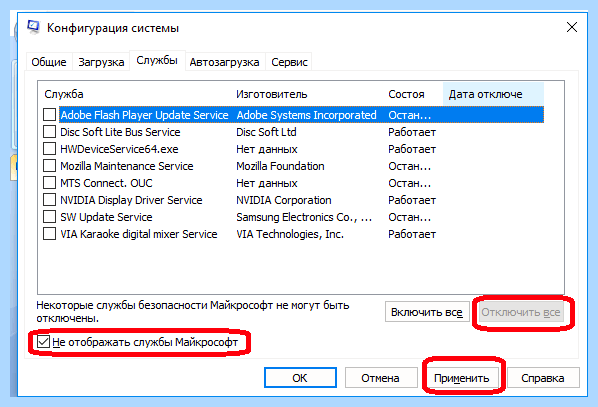
Task: Click Остан… status in MTS Connect row
Action: tap(410, 183)
